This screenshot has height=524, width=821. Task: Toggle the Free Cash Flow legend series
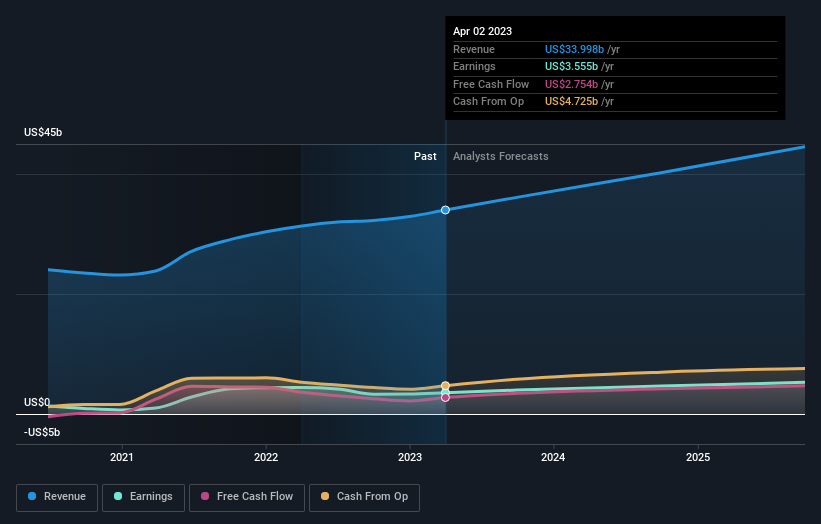click(247, 497)
